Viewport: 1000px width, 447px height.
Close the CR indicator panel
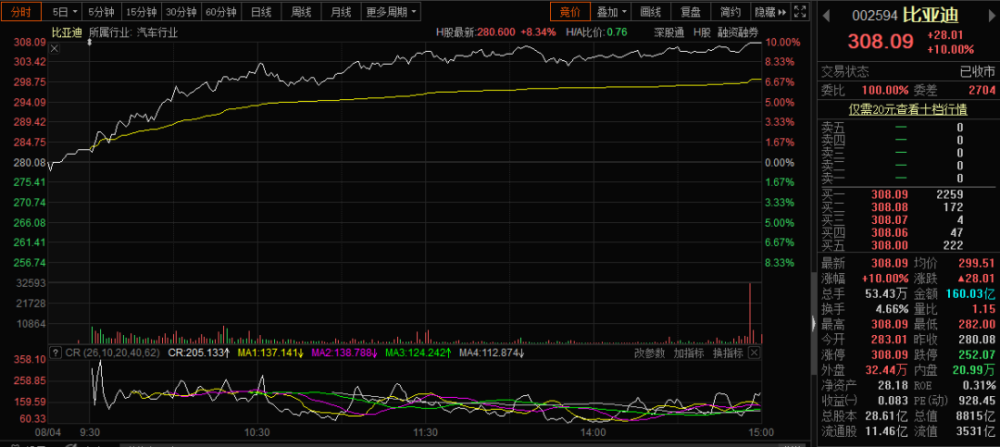pyautogui.click(x=754, y=353)
